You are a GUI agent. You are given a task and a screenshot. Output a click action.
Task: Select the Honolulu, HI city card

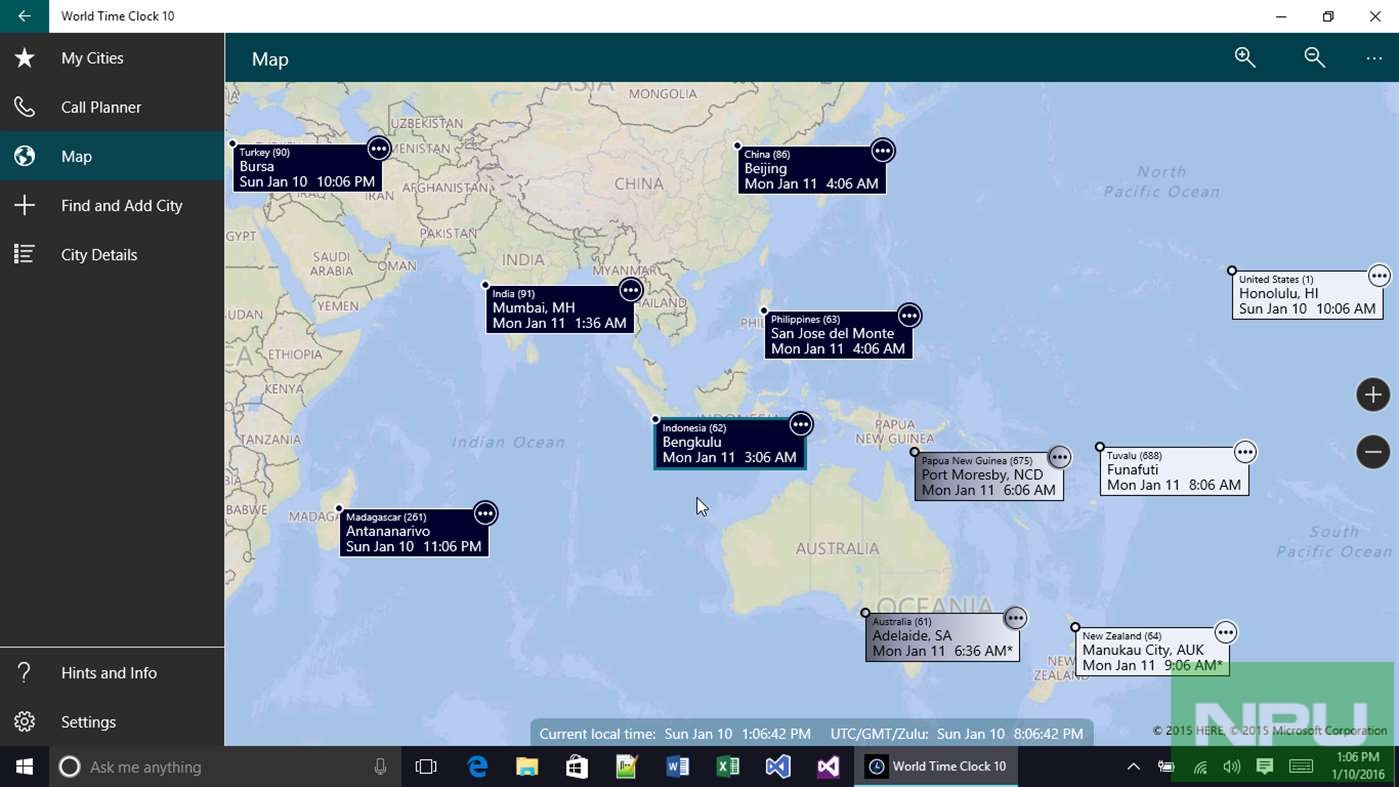[x=1308, y=295]
